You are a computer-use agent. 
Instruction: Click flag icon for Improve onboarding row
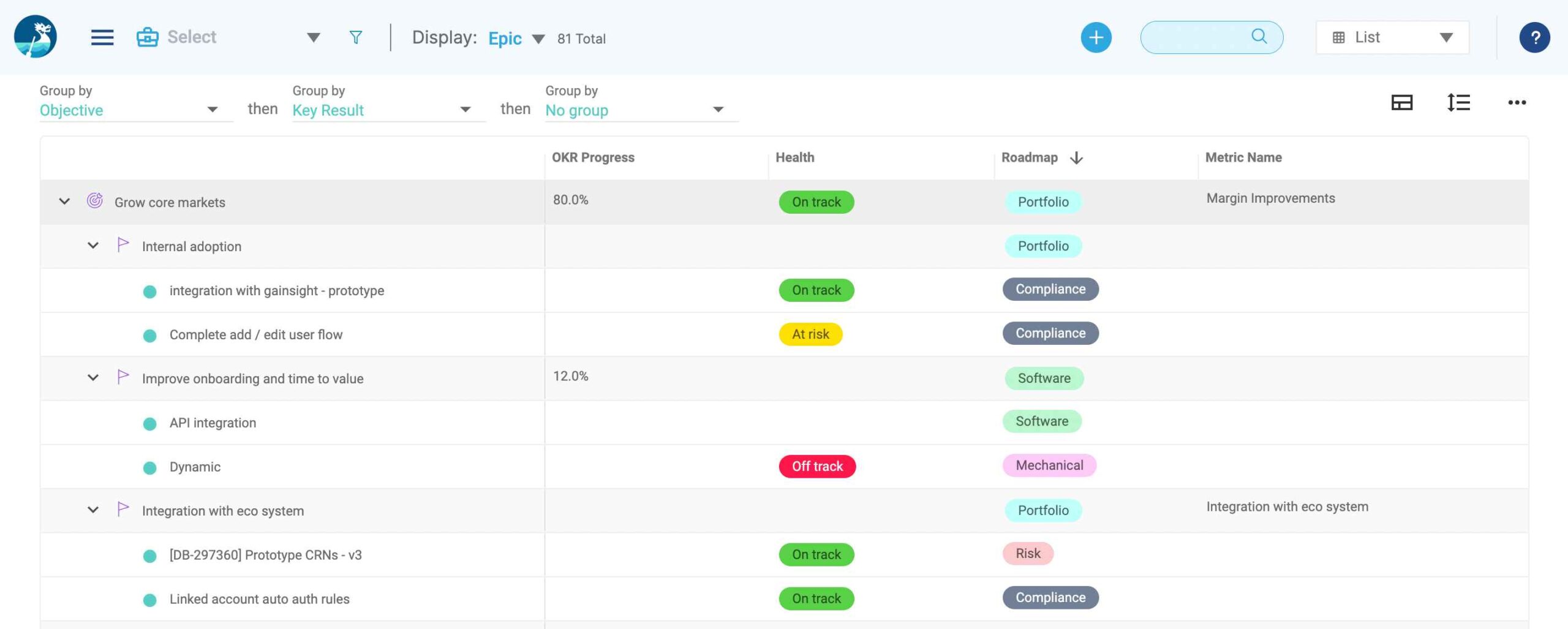pyautogui.click(x=123, y=377)
